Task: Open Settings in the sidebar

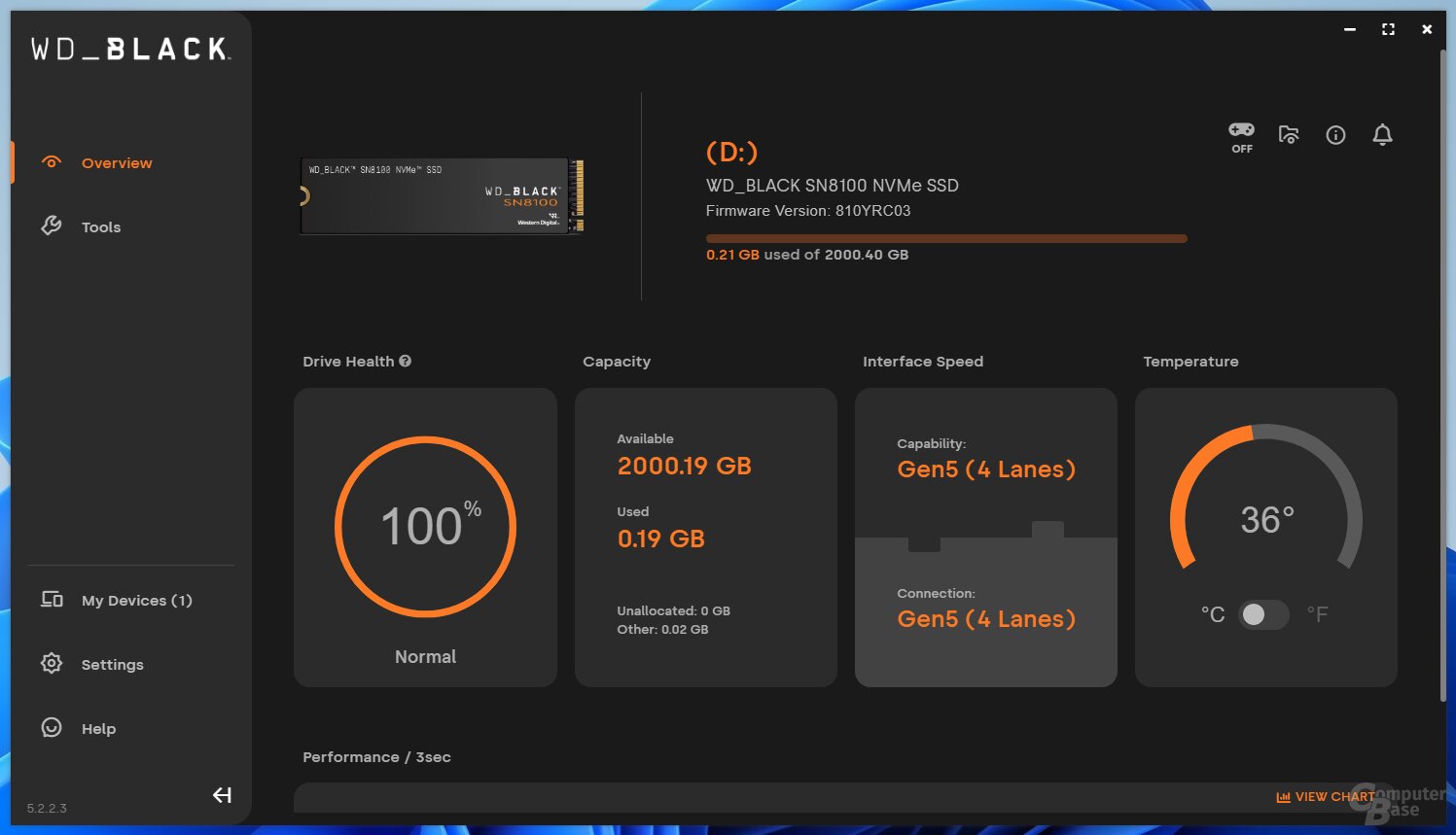Action: (113, 665)
